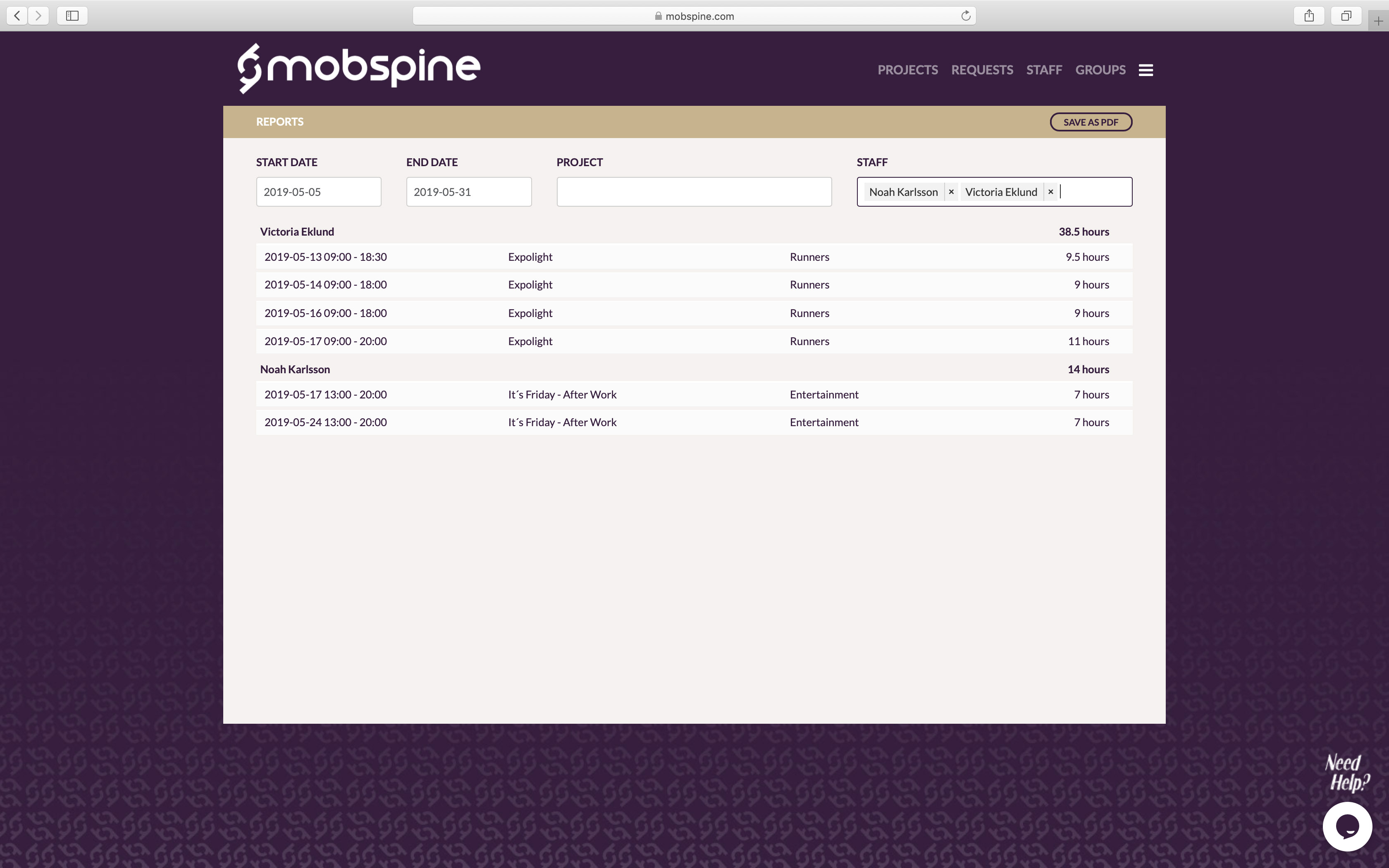Go to the Projects page

[x=907, y=69]
